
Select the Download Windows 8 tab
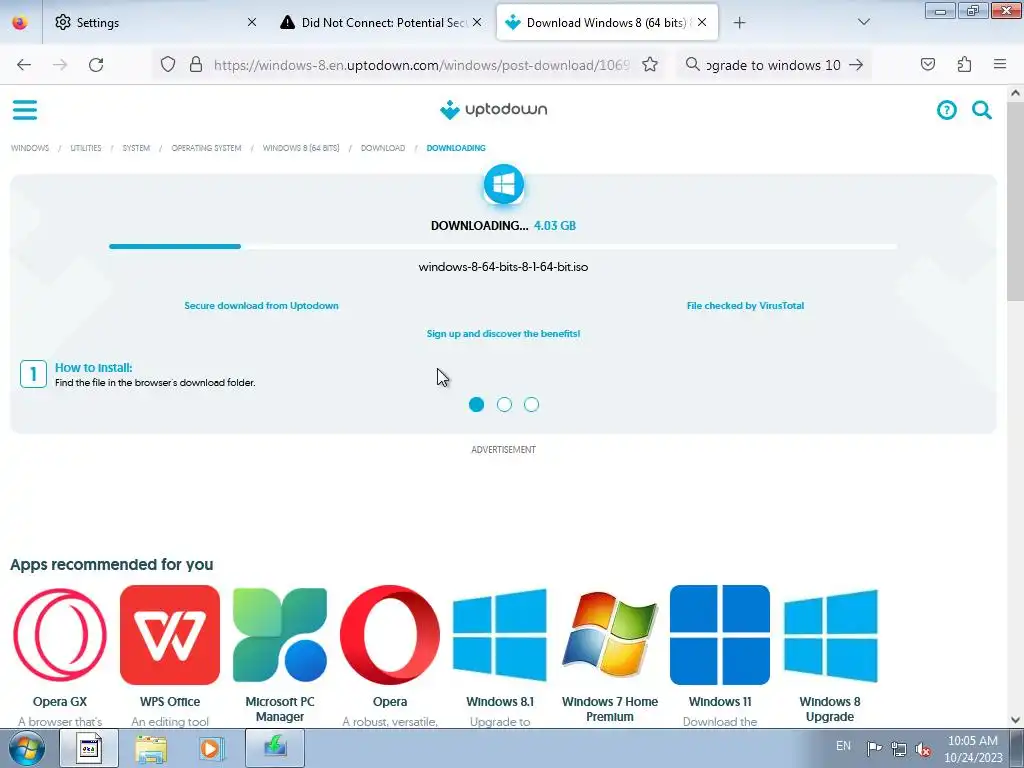(607, 23)
